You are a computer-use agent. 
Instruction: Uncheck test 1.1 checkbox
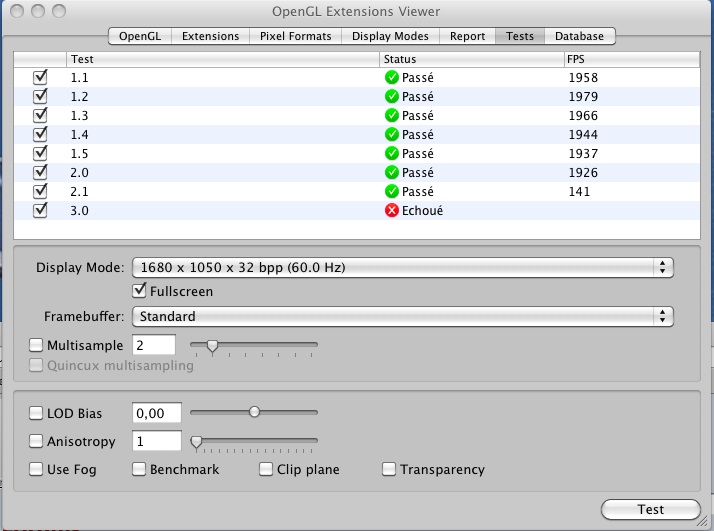click(x=40, y=77)
